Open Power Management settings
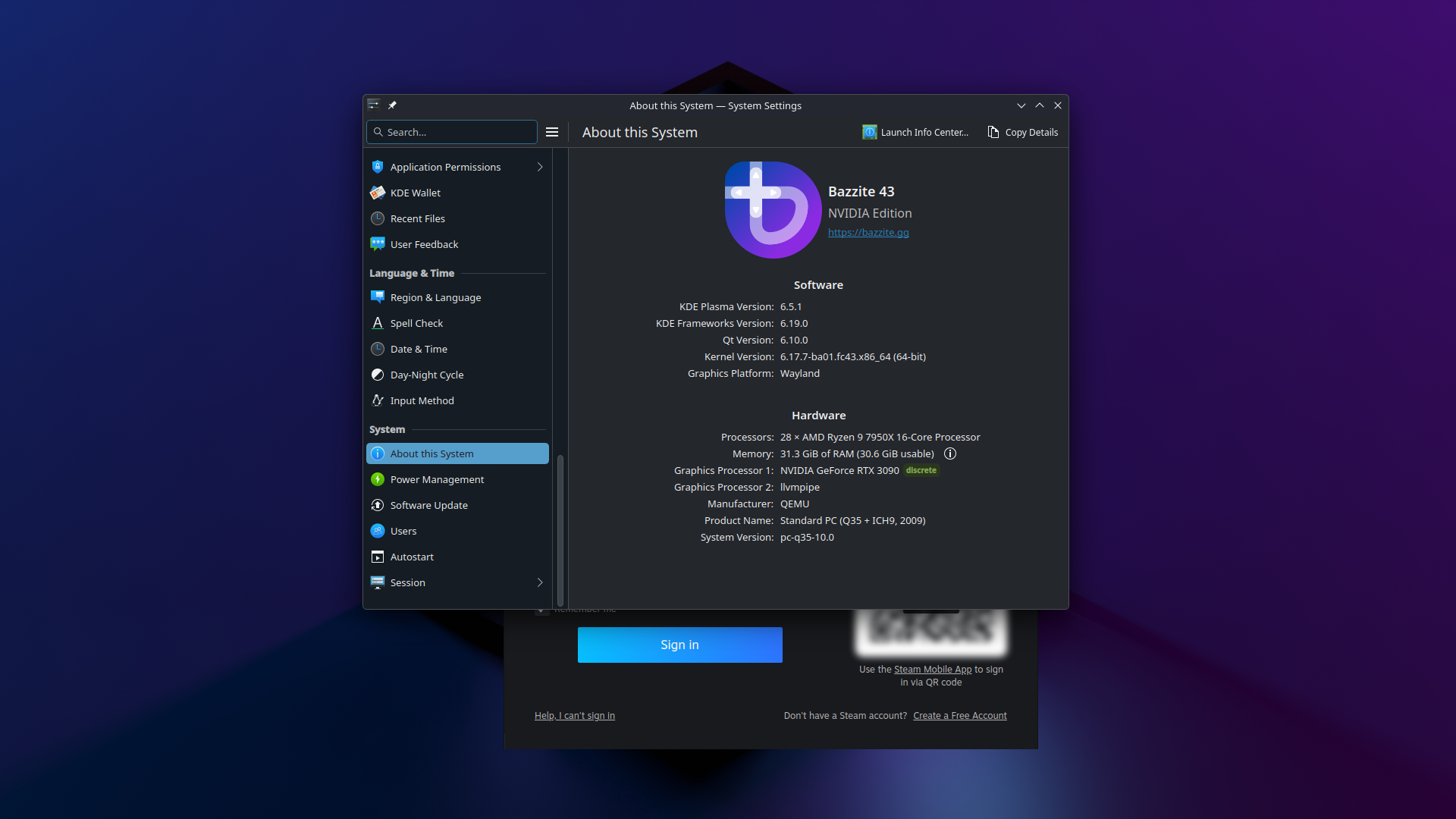The height and width of the screenshot is (819, 1456). [437, 479]
